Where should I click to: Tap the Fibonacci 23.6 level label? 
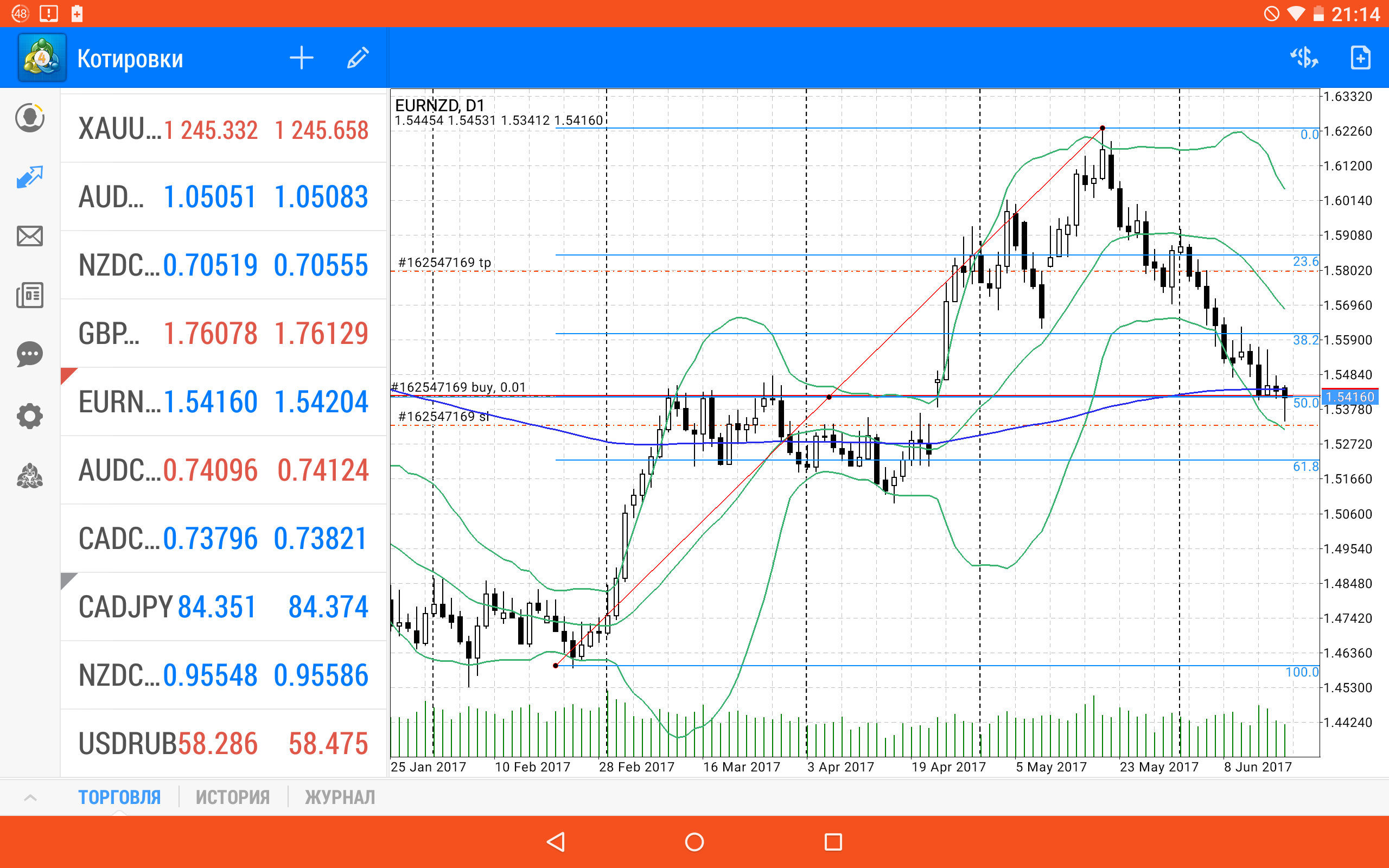pos(1306,262)
